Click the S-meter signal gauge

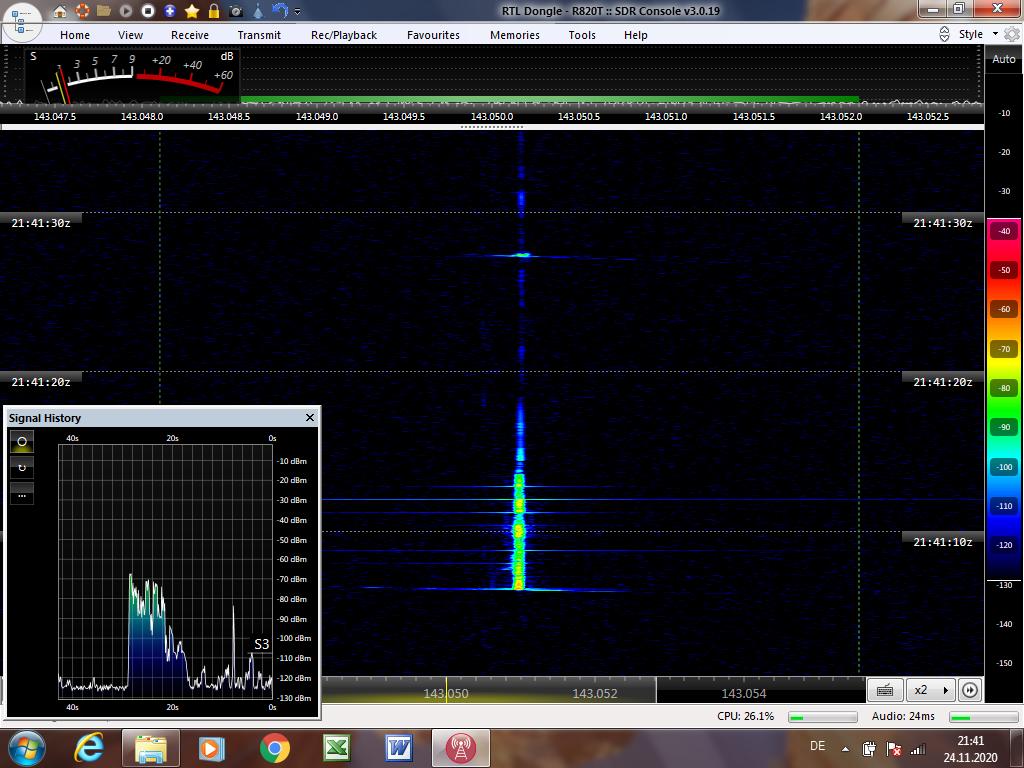133,75
